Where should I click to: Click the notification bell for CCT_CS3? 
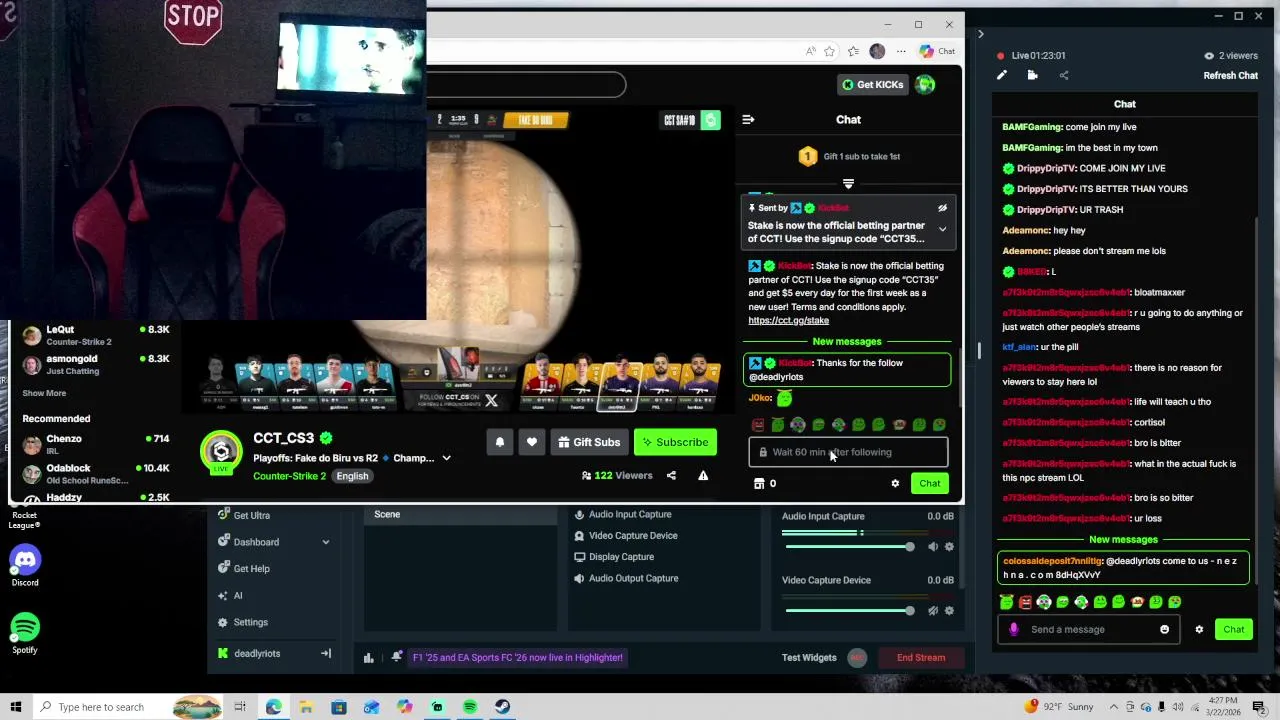click(500, 442)
